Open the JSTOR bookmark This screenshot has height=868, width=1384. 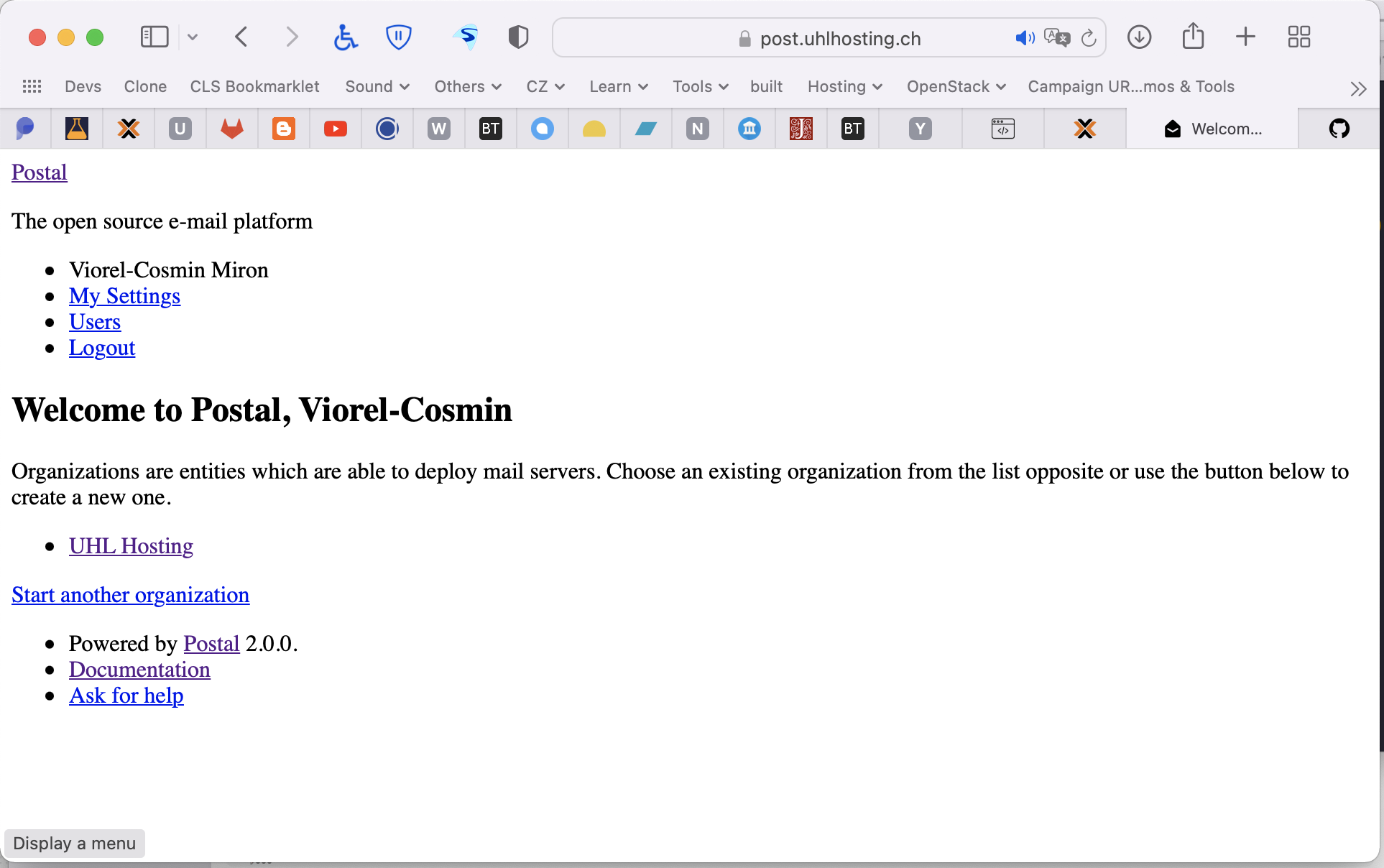point(801,129)
